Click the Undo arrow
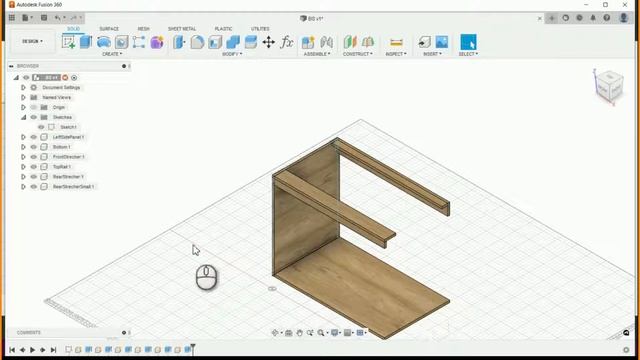Screen dimensions: 640x360 coord(58,18)
